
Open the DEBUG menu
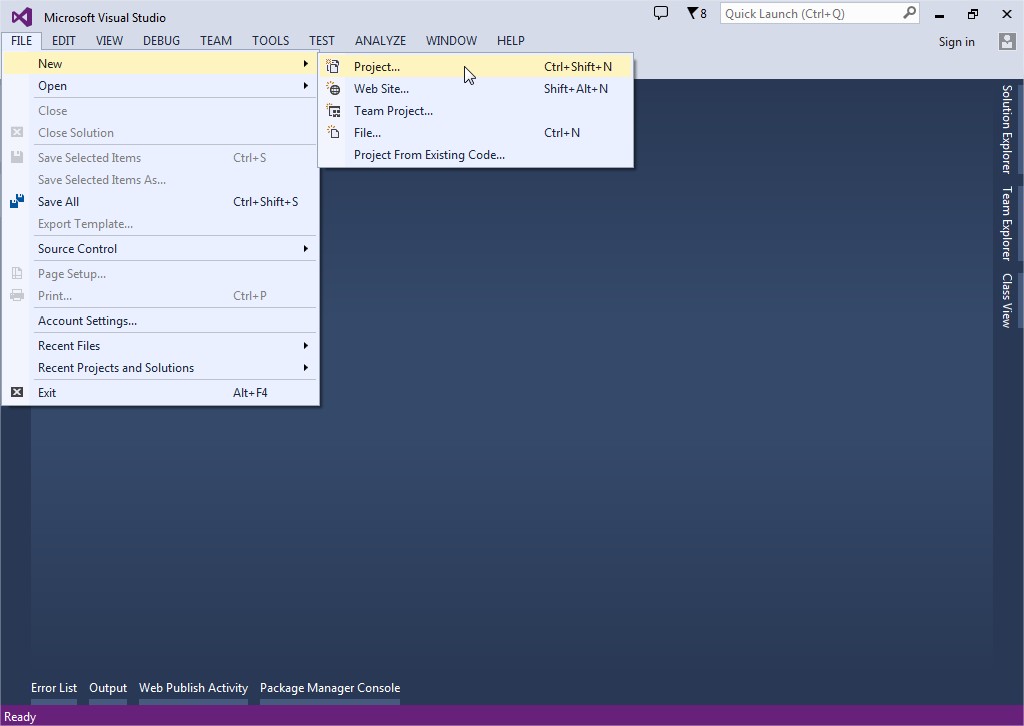[161, 40]
